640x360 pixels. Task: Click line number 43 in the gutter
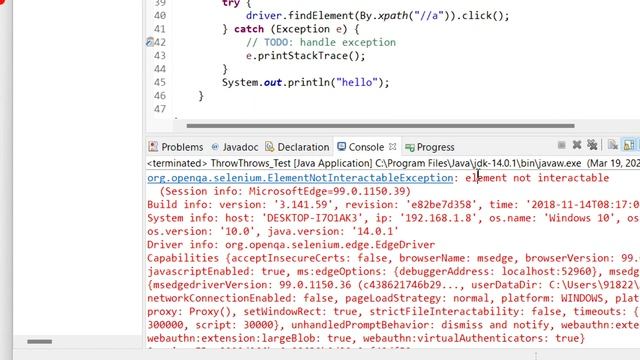pyautogui.click(x=160, y=56)
